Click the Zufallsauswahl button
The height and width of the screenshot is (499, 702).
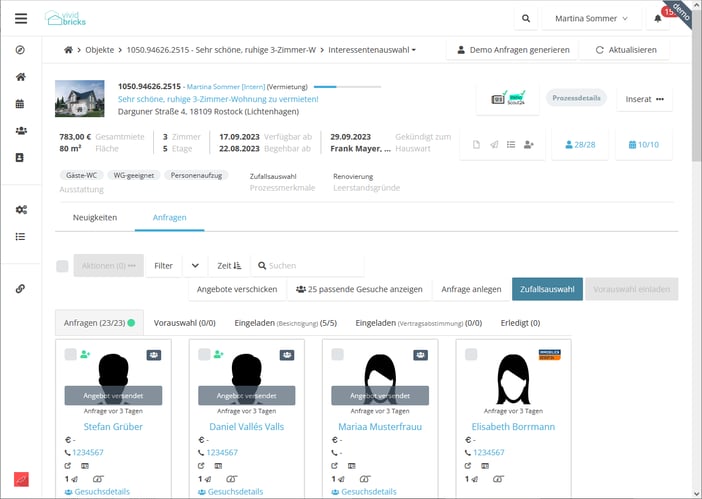click(546, 289)
